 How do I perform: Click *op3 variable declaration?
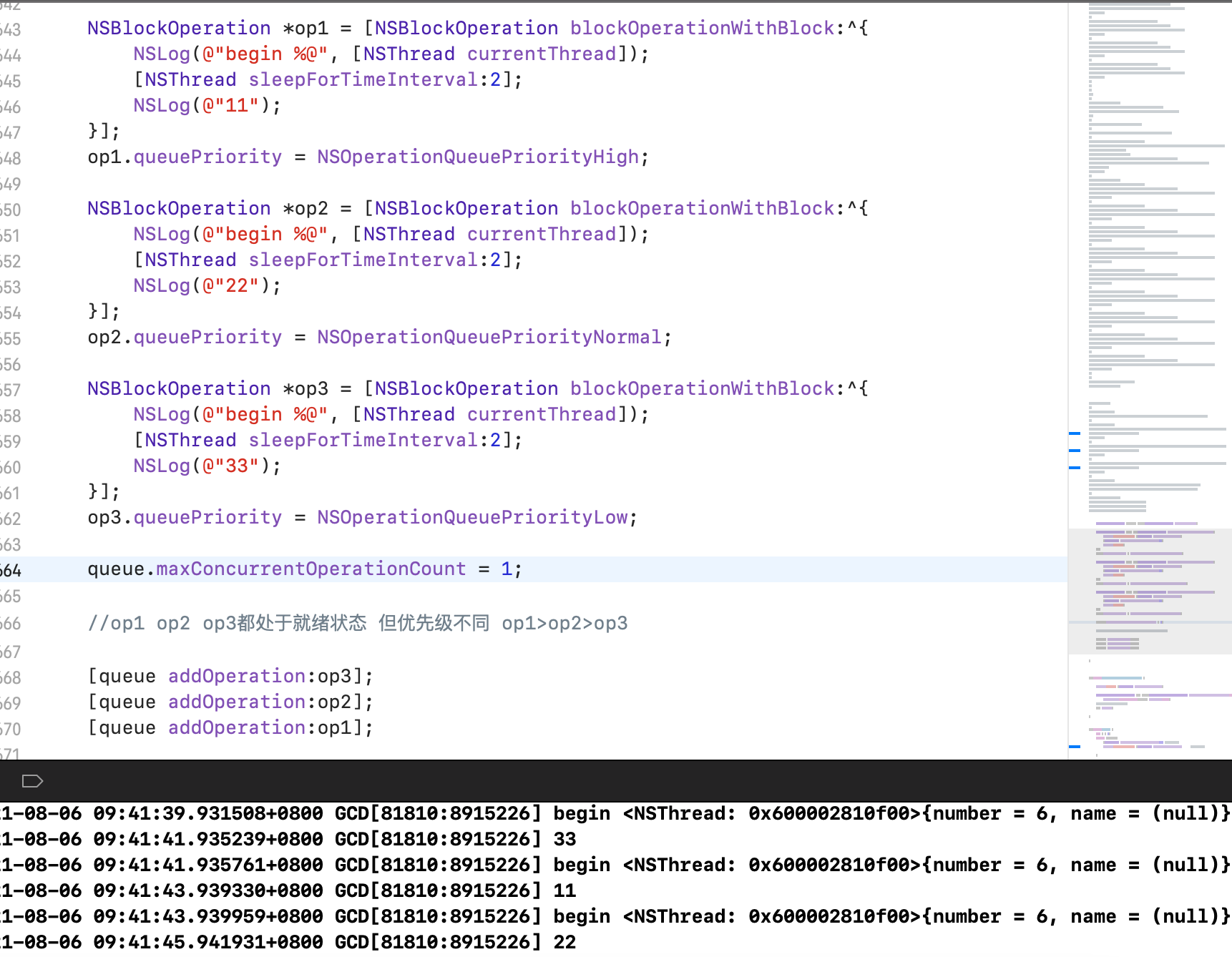pyautogui.click(x=305, y=389)
